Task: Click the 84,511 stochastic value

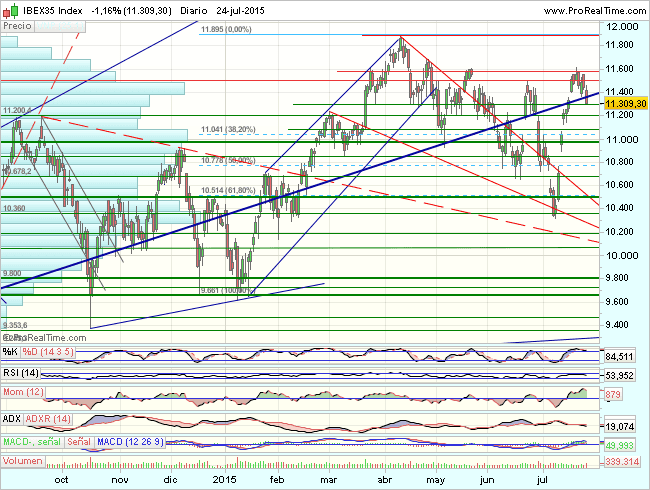Action: [619, 356]
